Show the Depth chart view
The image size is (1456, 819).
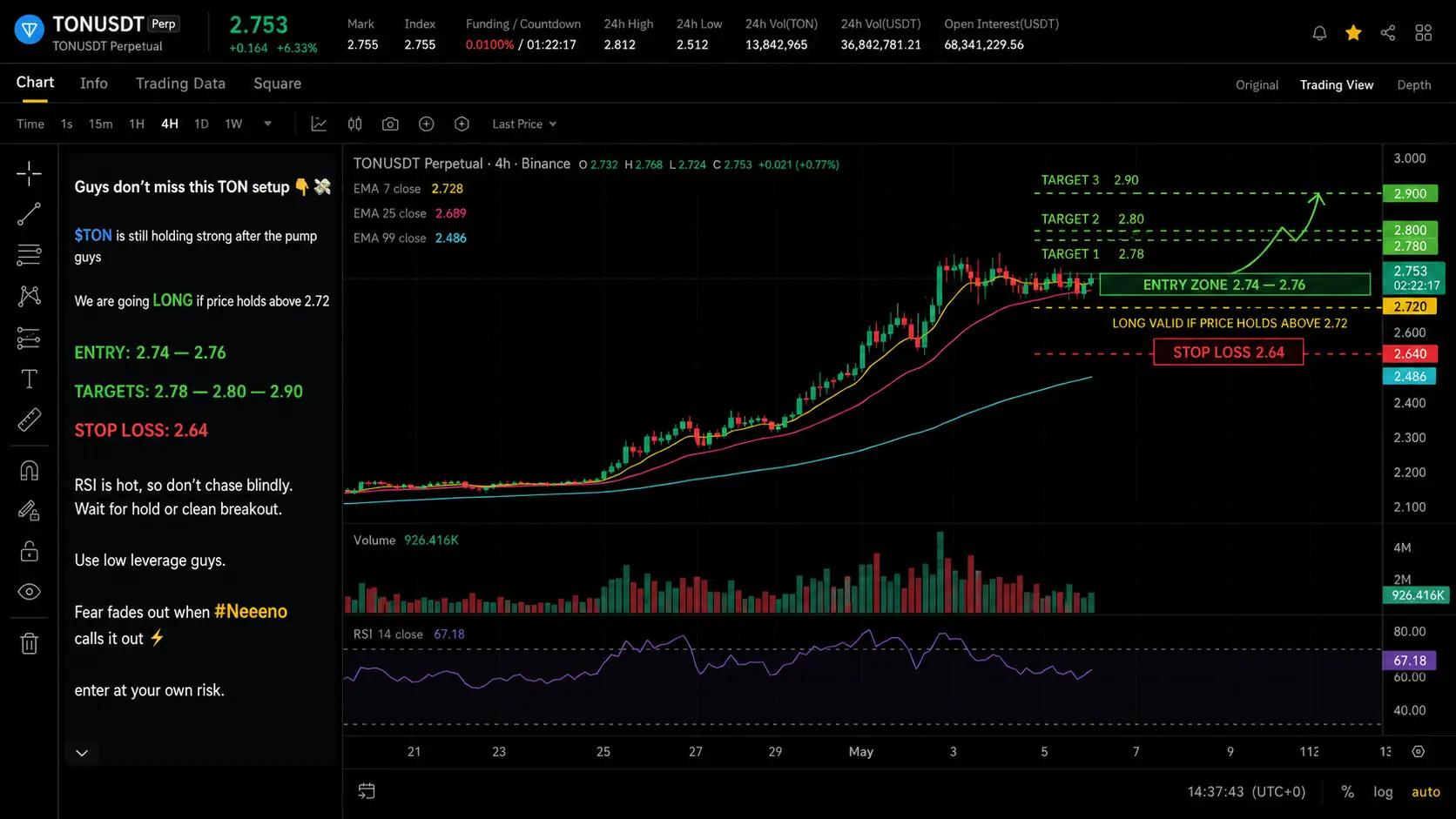click(1413, 85)
